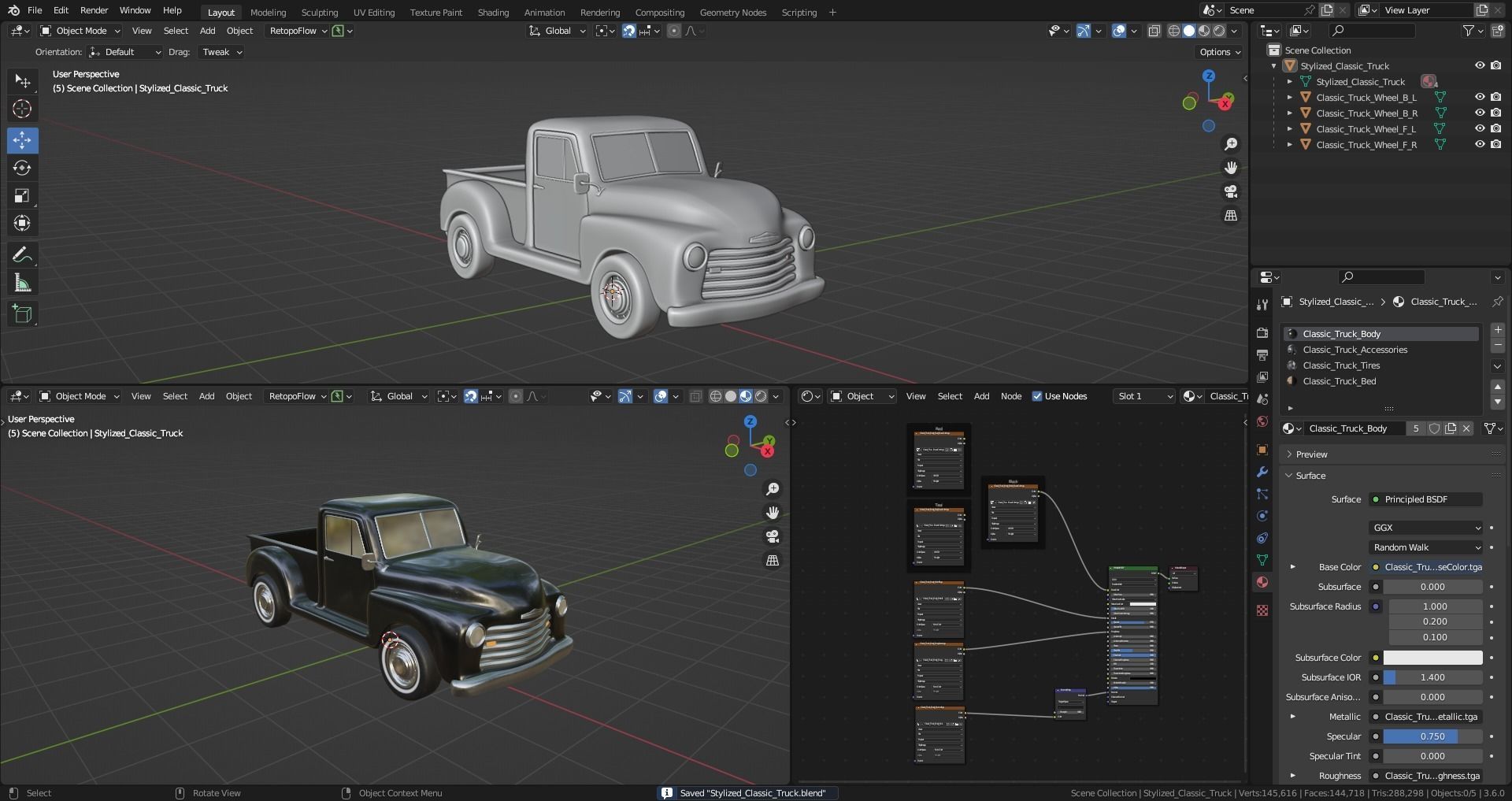
Task: Open the File menu
Action: 35,10
